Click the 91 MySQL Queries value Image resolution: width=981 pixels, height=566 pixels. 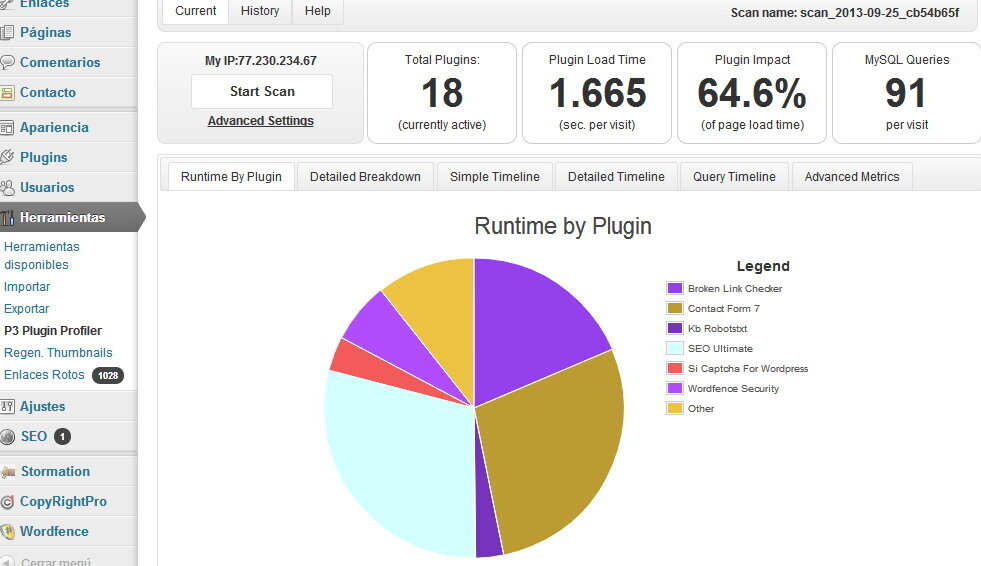coord(906,93)
